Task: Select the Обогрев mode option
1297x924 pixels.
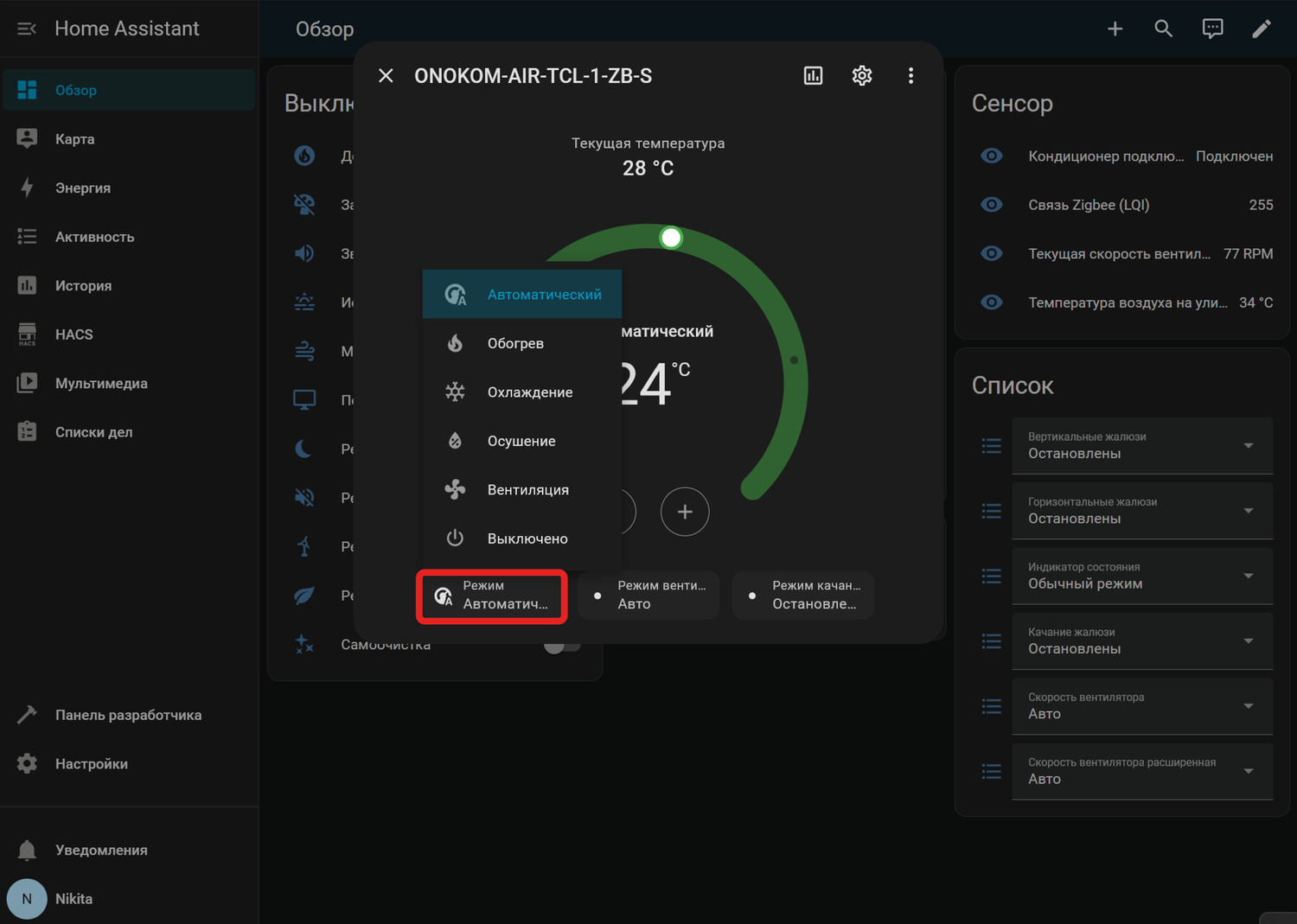Action: click(522, 343)
